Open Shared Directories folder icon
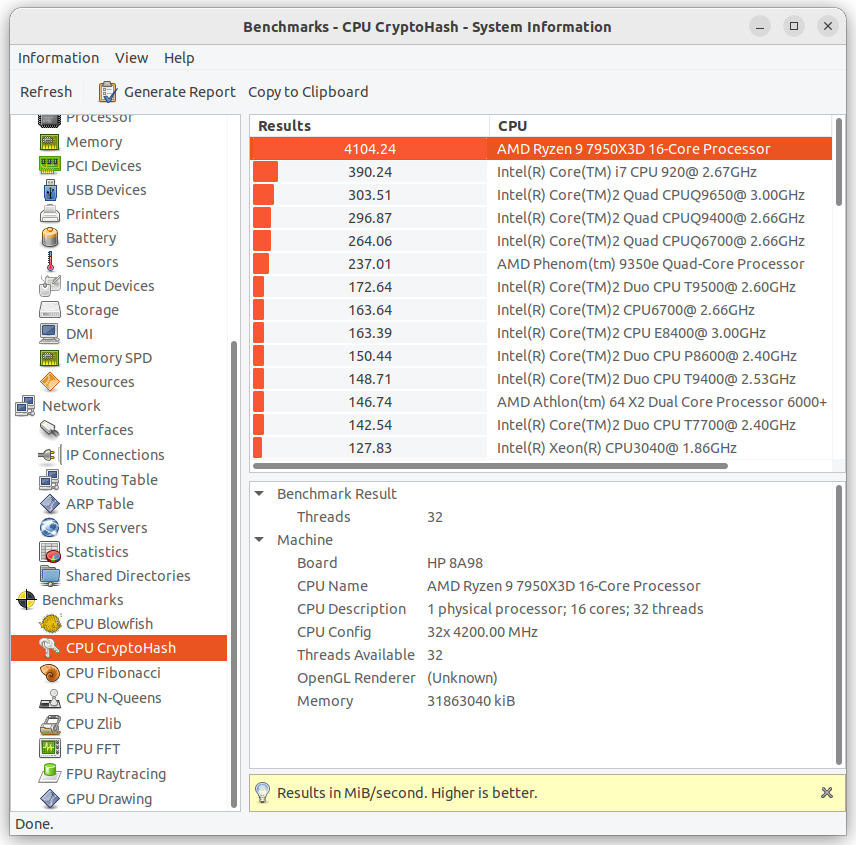Screen dimensions: 856x845 click(49, 576)
